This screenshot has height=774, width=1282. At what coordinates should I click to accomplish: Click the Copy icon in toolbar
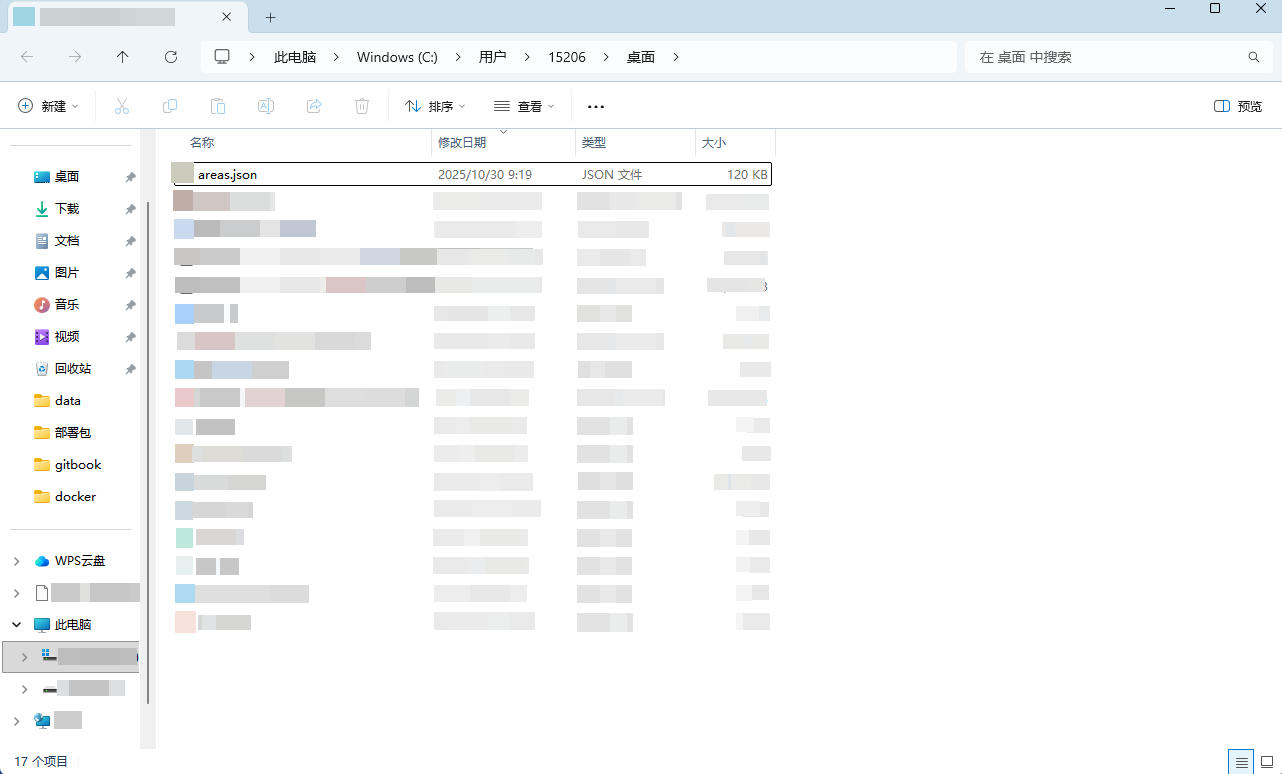pyautogui.click(x=170, y=106)
